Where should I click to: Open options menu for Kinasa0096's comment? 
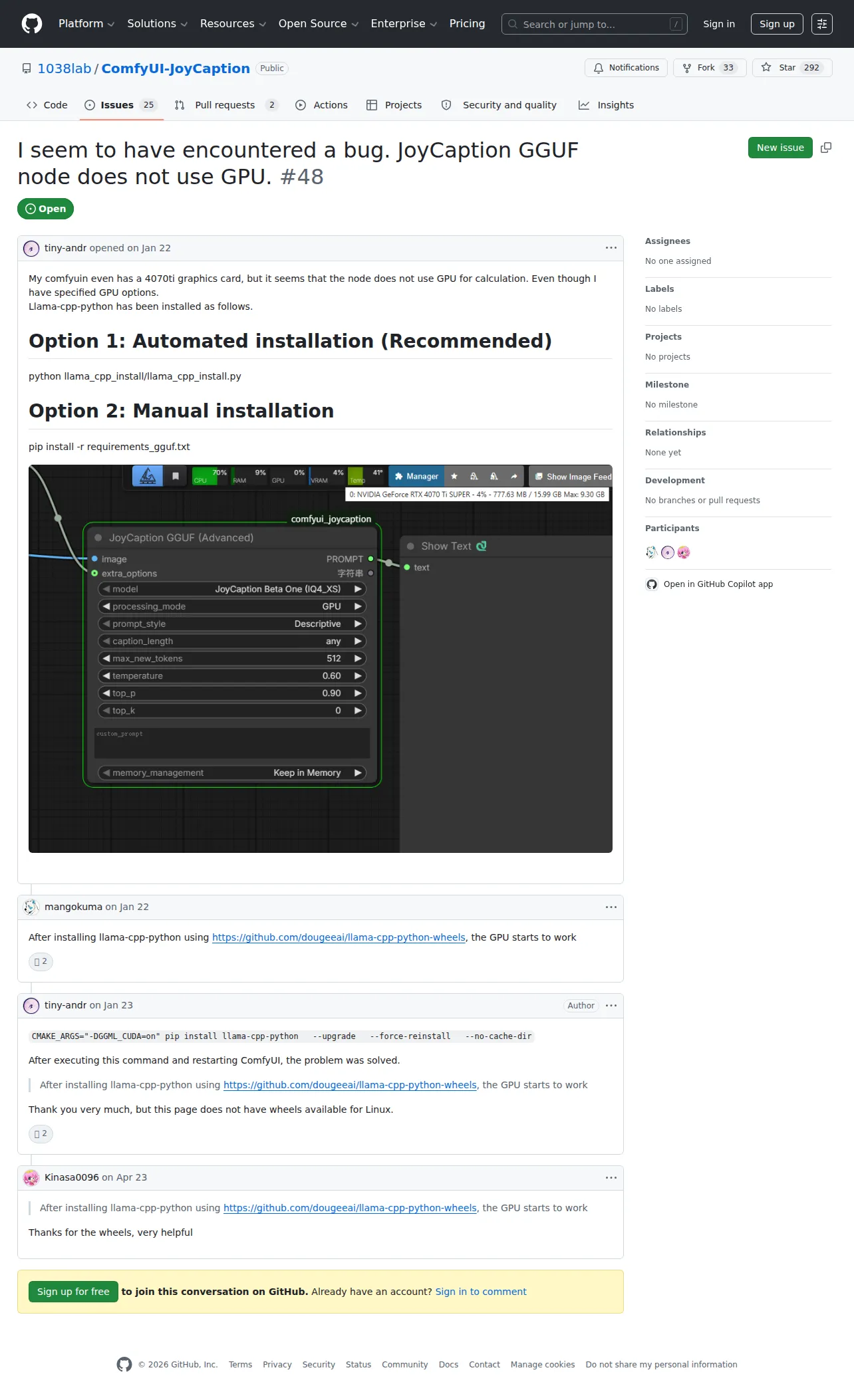[611, 1177]
